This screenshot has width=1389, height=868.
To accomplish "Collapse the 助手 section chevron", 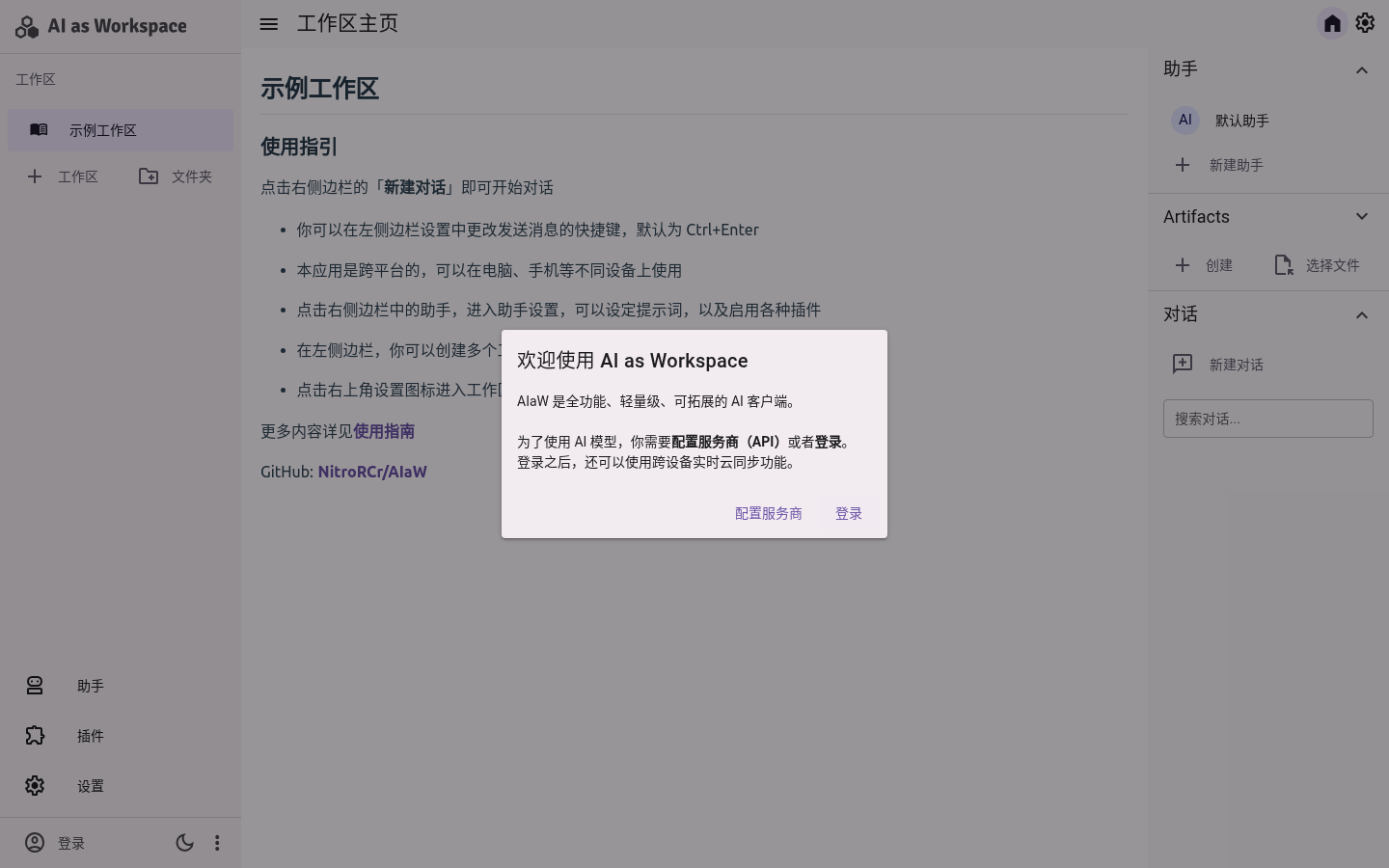I will [x=1362, y=69].
